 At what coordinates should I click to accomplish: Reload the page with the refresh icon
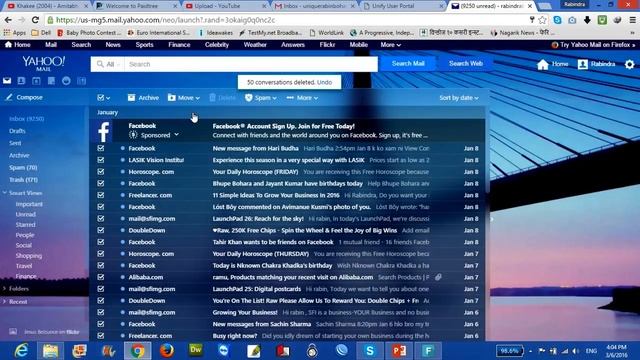(x=35, y=20)
